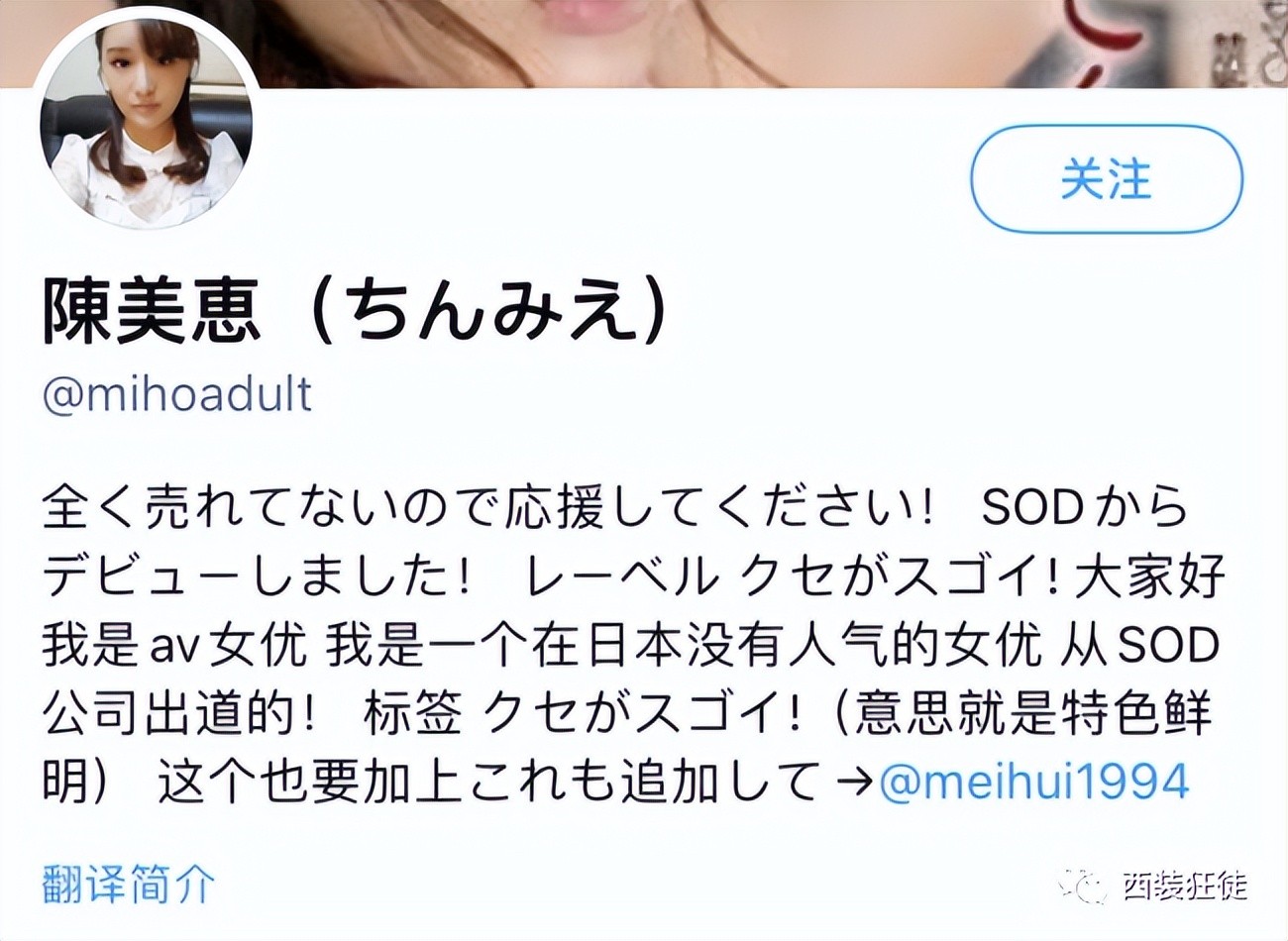Select the display name 陳美惠
The image size is (1288, 941).
(152, 310)
